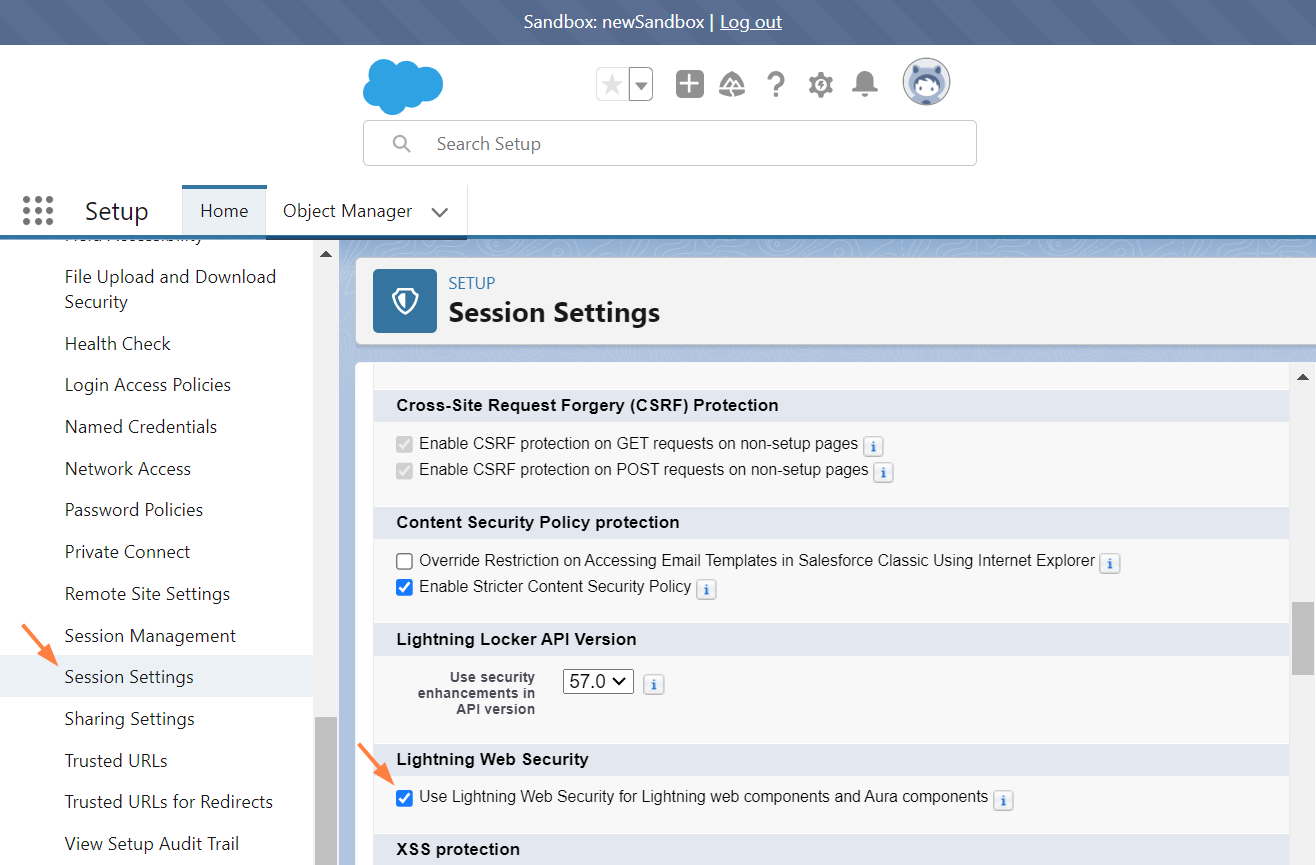Expand the Object Manager tab chevron
The height and width of the screenshot is (865, 1316).
pos(439,212)
